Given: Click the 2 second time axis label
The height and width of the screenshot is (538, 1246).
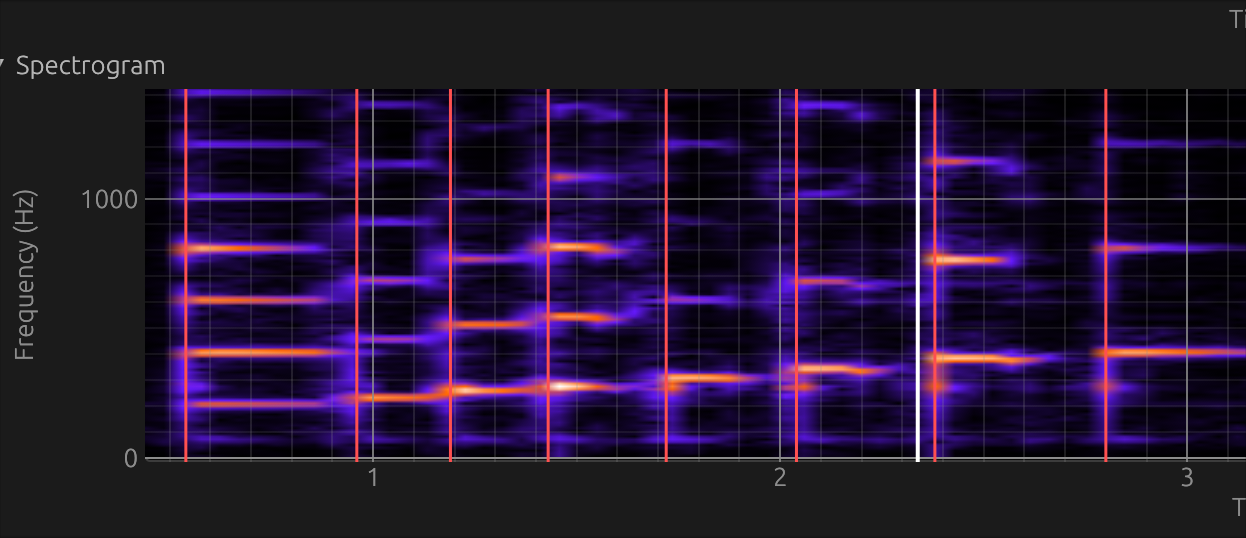Looking at the screenshot, I should [780, 478].
